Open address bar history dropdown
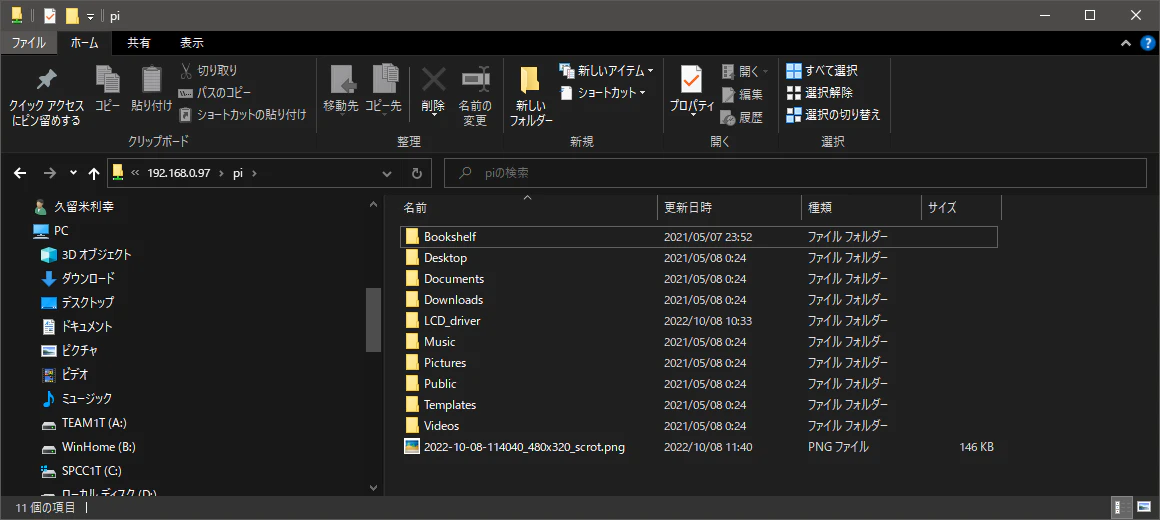1160x520 pixels. (x=387, y=174)
